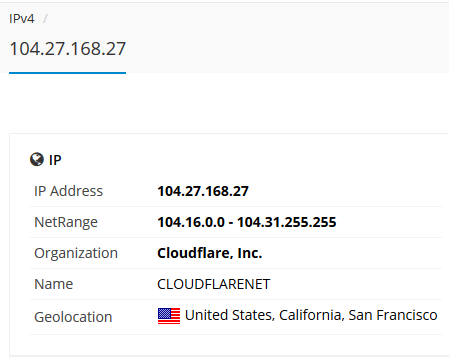Click the United States flag icon
The width and height of the screenshot is (449, 362).
(169, 316)
